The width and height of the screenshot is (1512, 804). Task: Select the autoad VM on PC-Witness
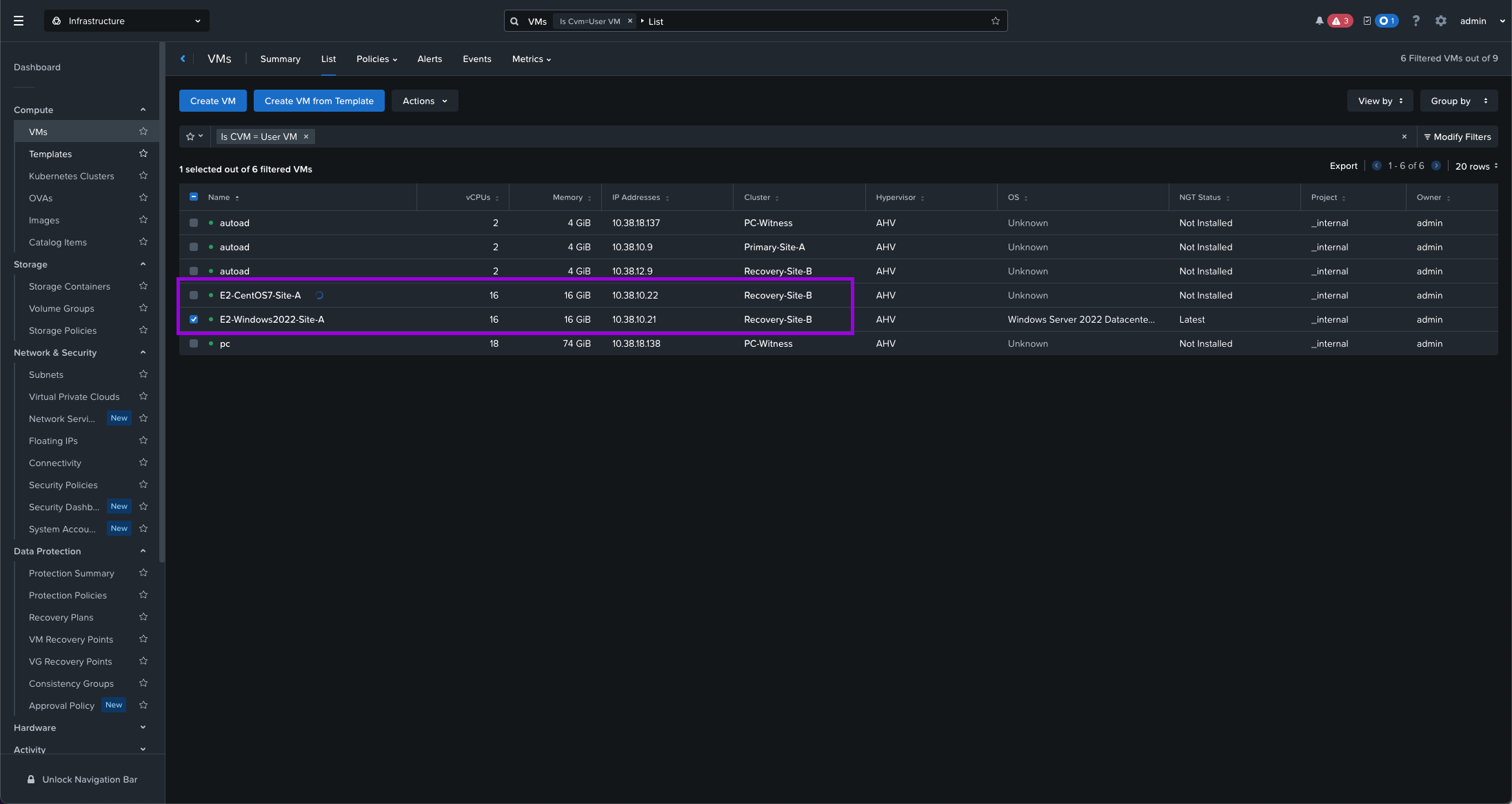[x=194, y=223]
